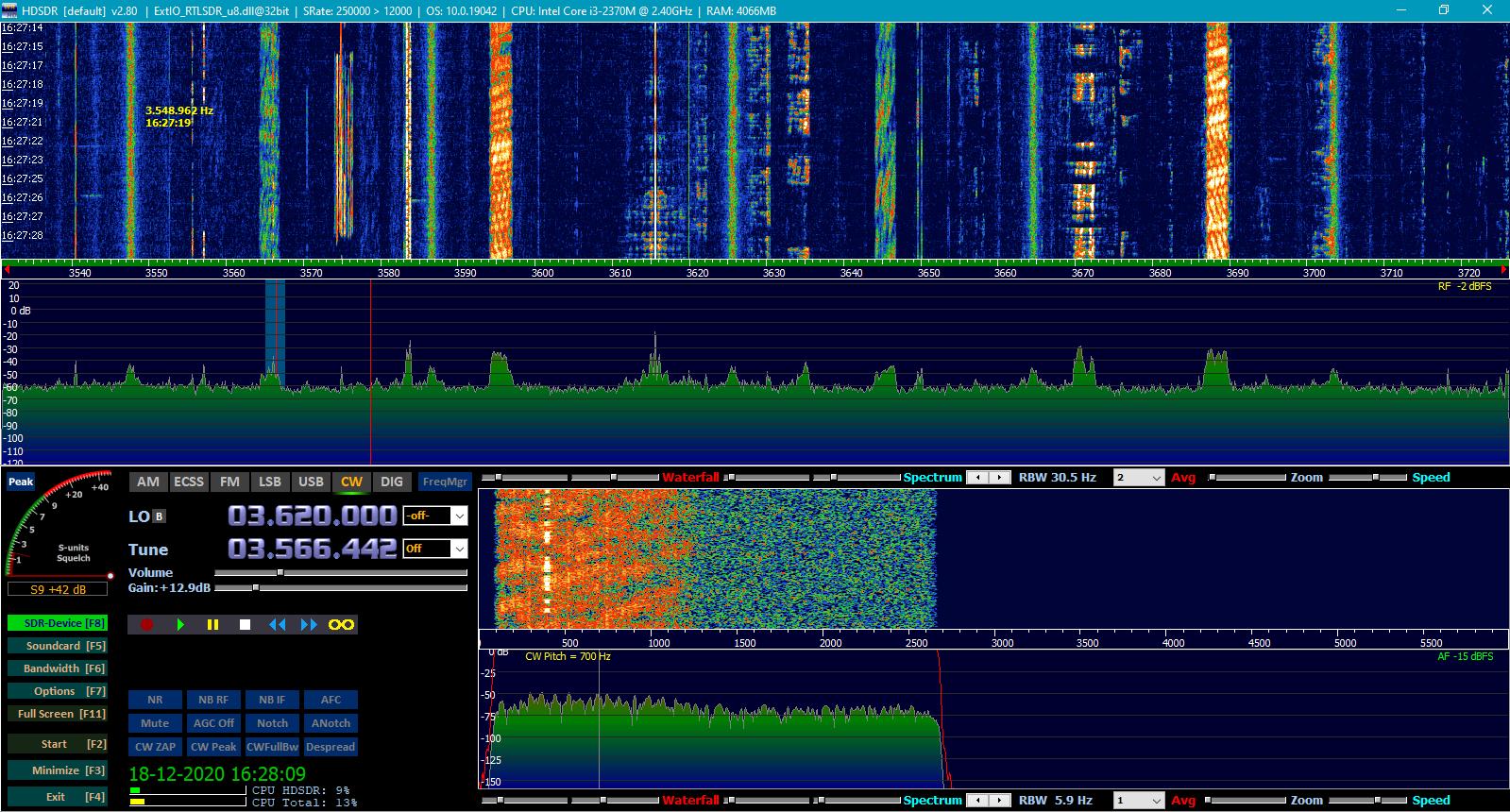
Task: Open the lower Avg dropdown showing 1
Action: coord(1139,801)
